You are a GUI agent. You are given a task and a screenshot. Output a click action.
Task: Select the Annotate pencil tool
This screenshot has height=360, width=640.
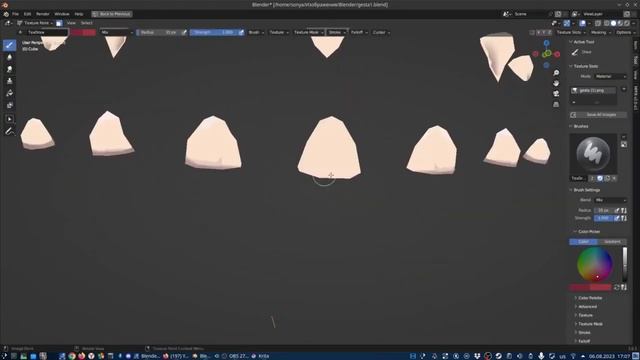(x=9, y=131)
